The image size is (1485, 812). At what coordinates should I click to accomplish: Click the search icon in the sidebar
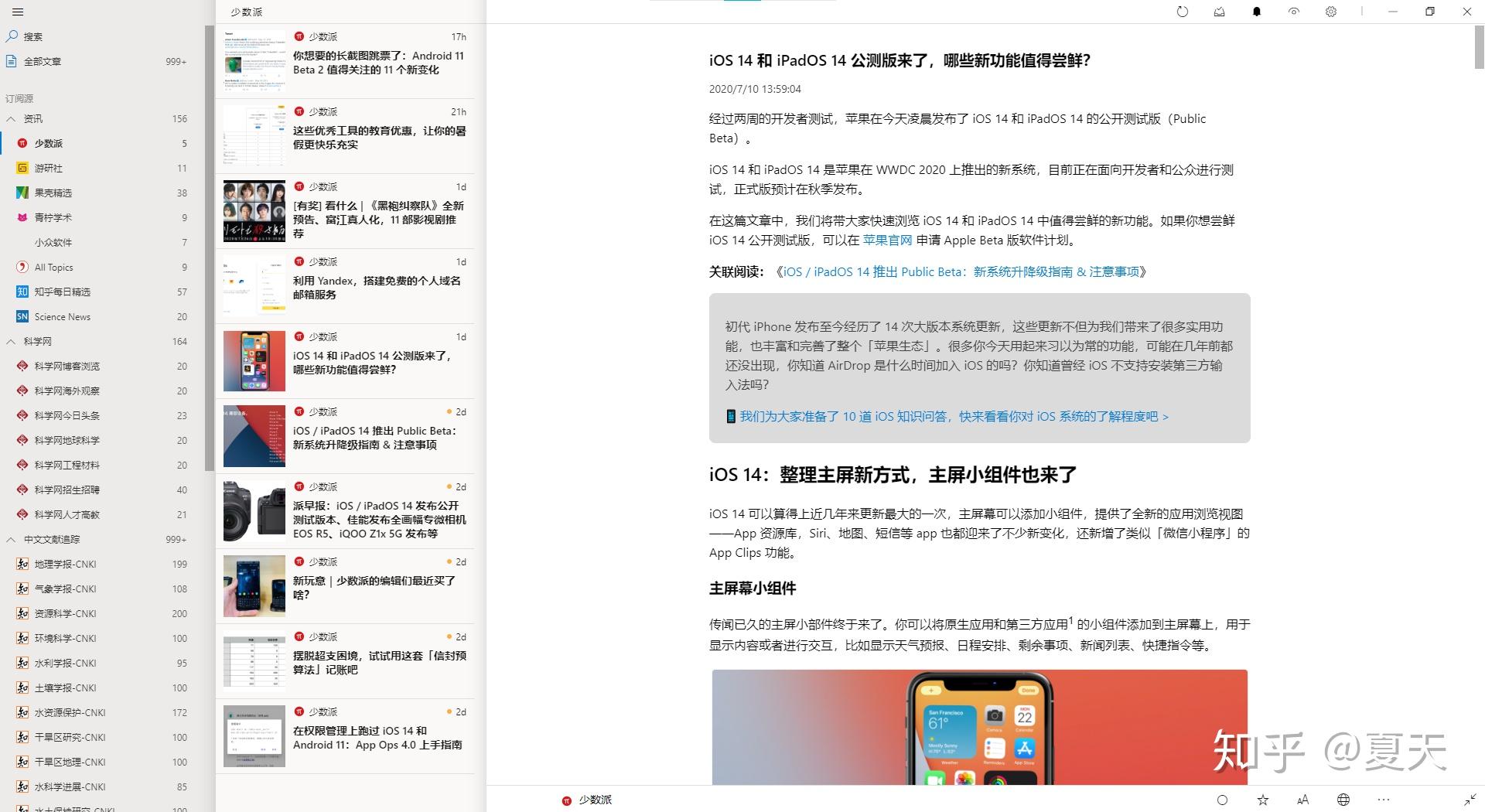coord(12,36)
